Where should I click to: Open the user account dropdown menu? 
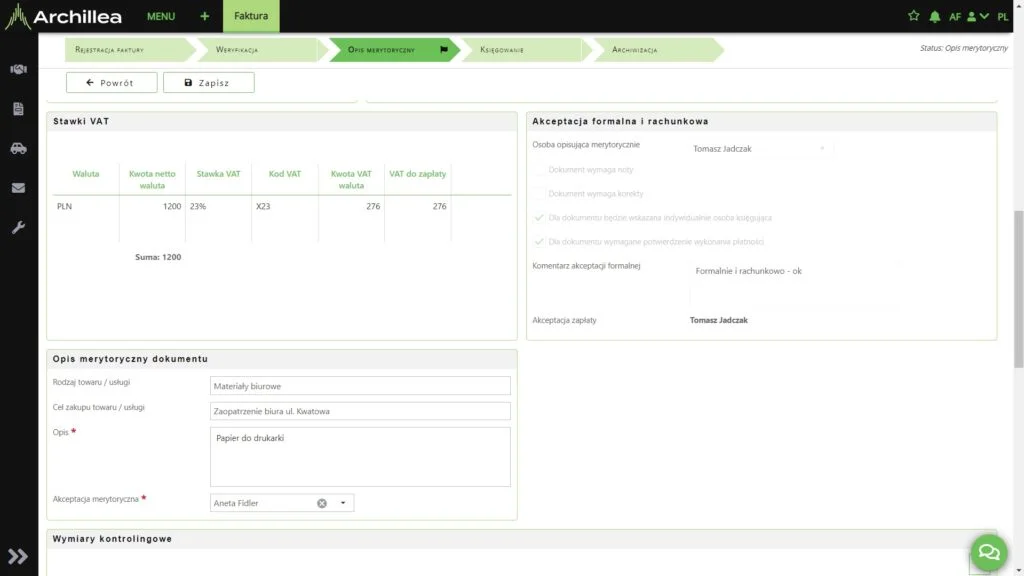tap(978, 17)
